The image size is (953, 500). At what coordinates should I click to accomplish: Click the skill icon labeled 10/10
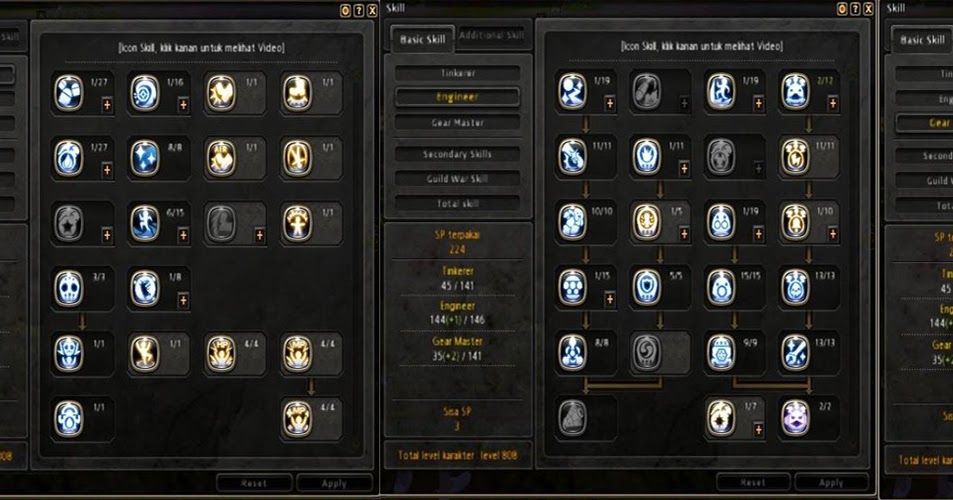click(573, 221)
